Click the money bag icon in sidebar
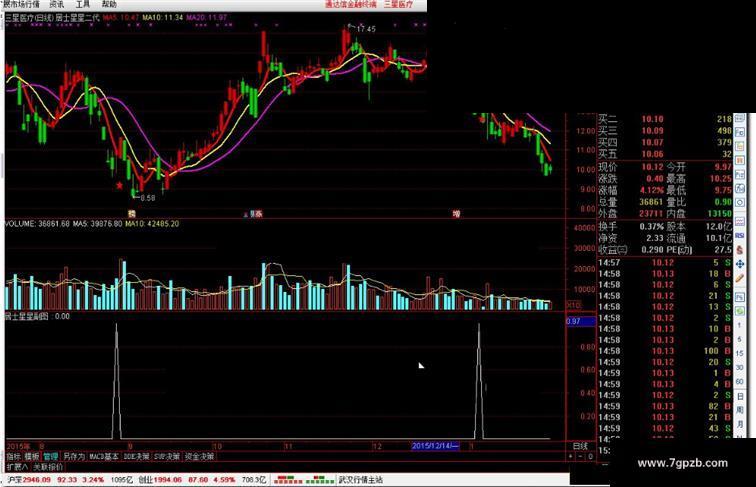Viewport: 756px width, 487px height. coord(740,250)
